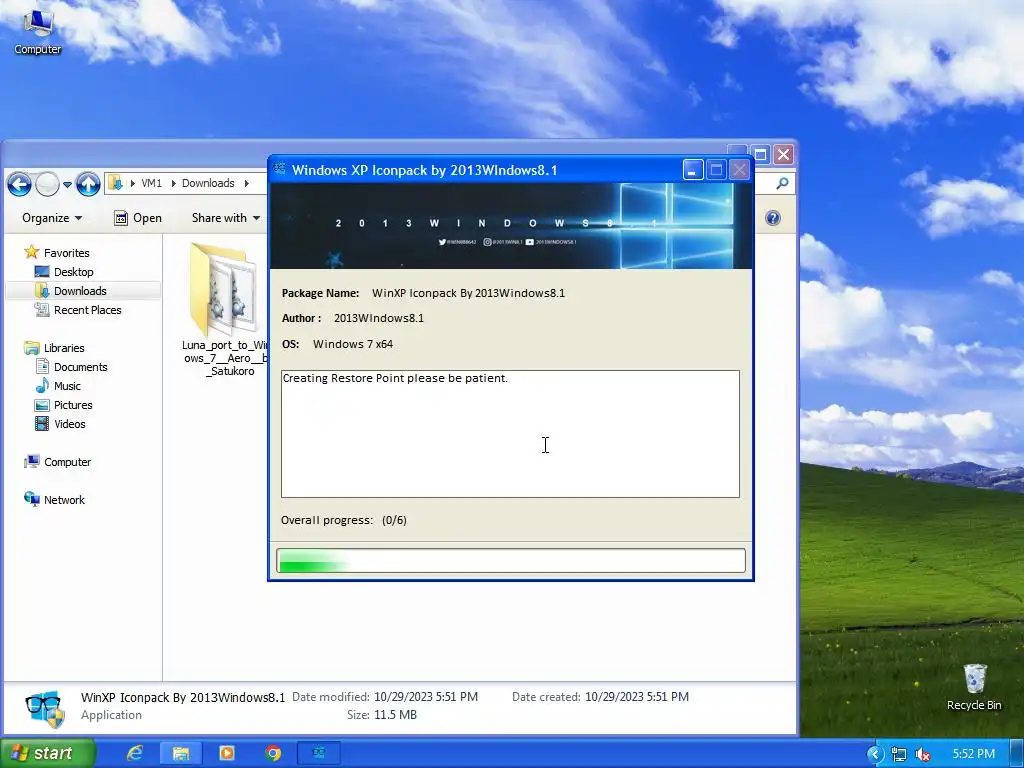The image size is (1024, 768).
Task: Click VM1 in the address breadcrumb
Action: pos(152,184)
